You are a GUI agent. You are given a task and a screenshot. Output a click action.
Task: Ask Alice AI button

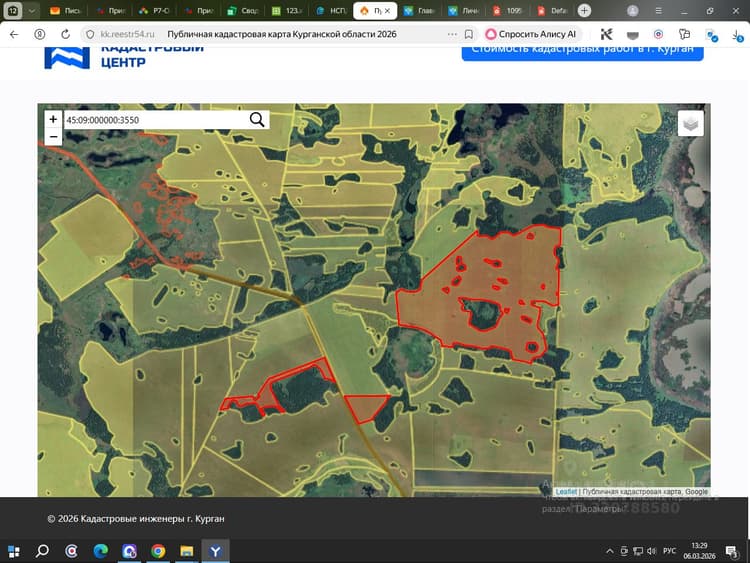point(531,34)
